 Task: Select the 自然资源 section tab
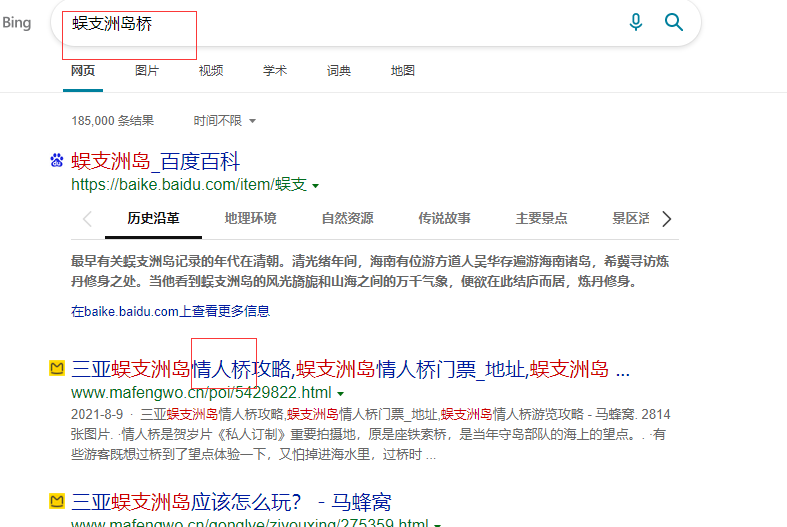tap(347, 218)
